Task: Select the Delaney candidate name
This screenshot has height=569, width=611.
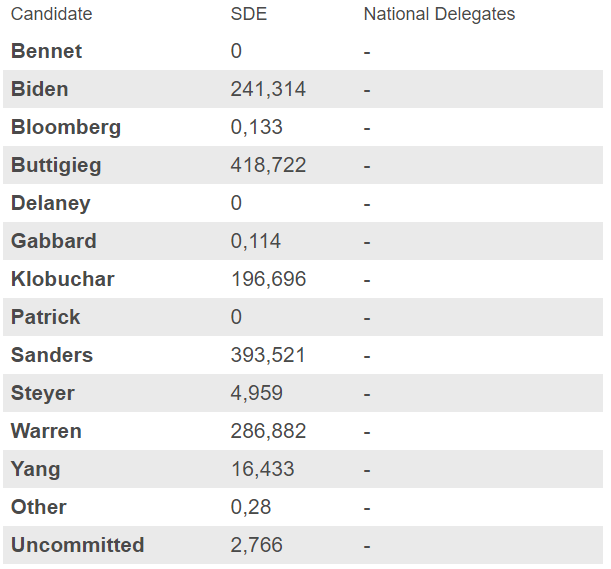Action: [51, 203]
